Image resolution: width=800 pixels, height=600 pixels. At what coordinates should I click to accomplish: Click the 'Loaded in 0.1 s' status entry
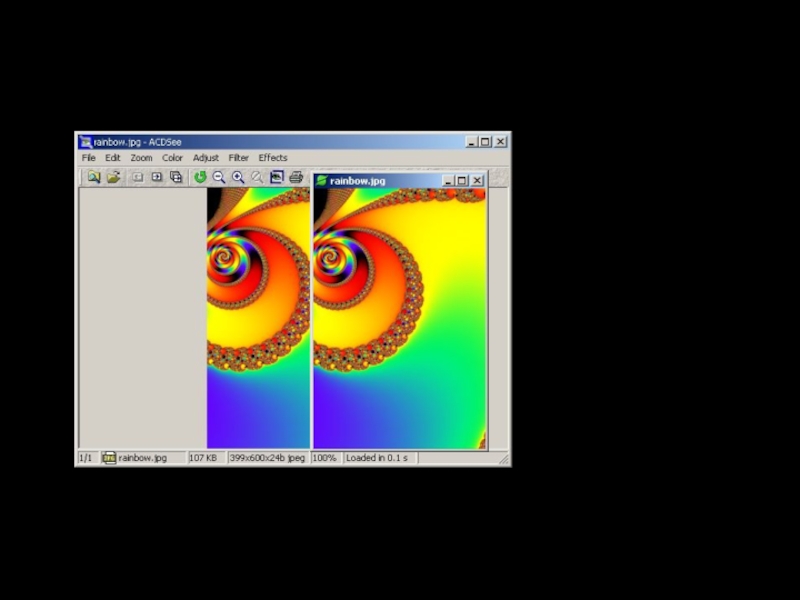click(377, 458)
